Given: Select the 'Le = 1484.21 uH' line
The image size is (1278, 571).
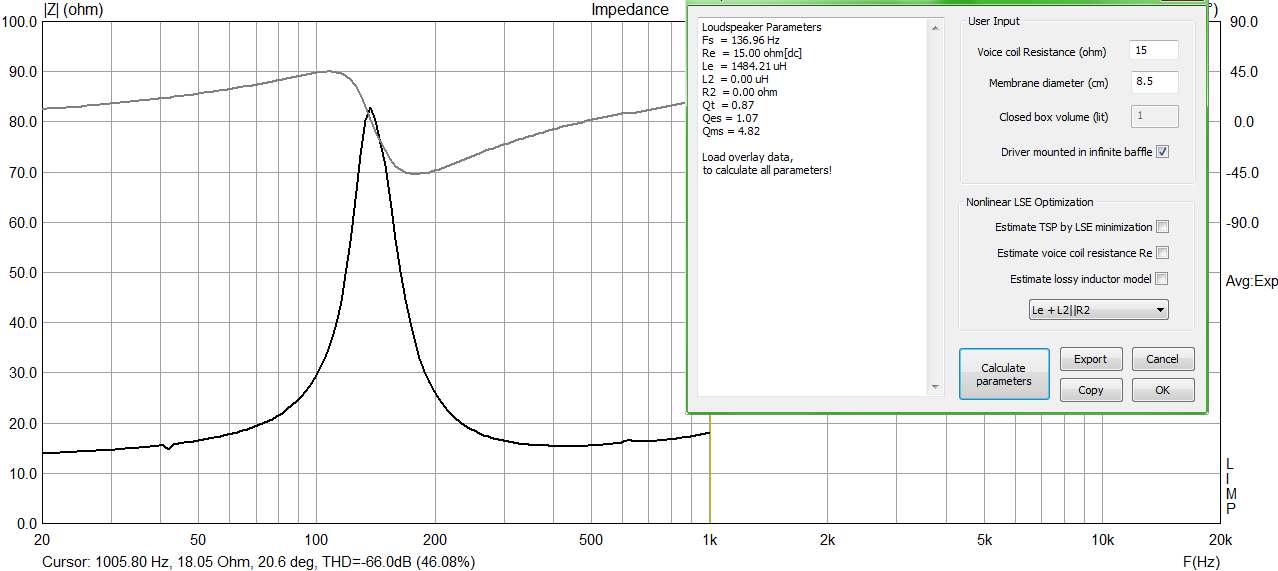Looking at the screenshot, I should (745, 66).
